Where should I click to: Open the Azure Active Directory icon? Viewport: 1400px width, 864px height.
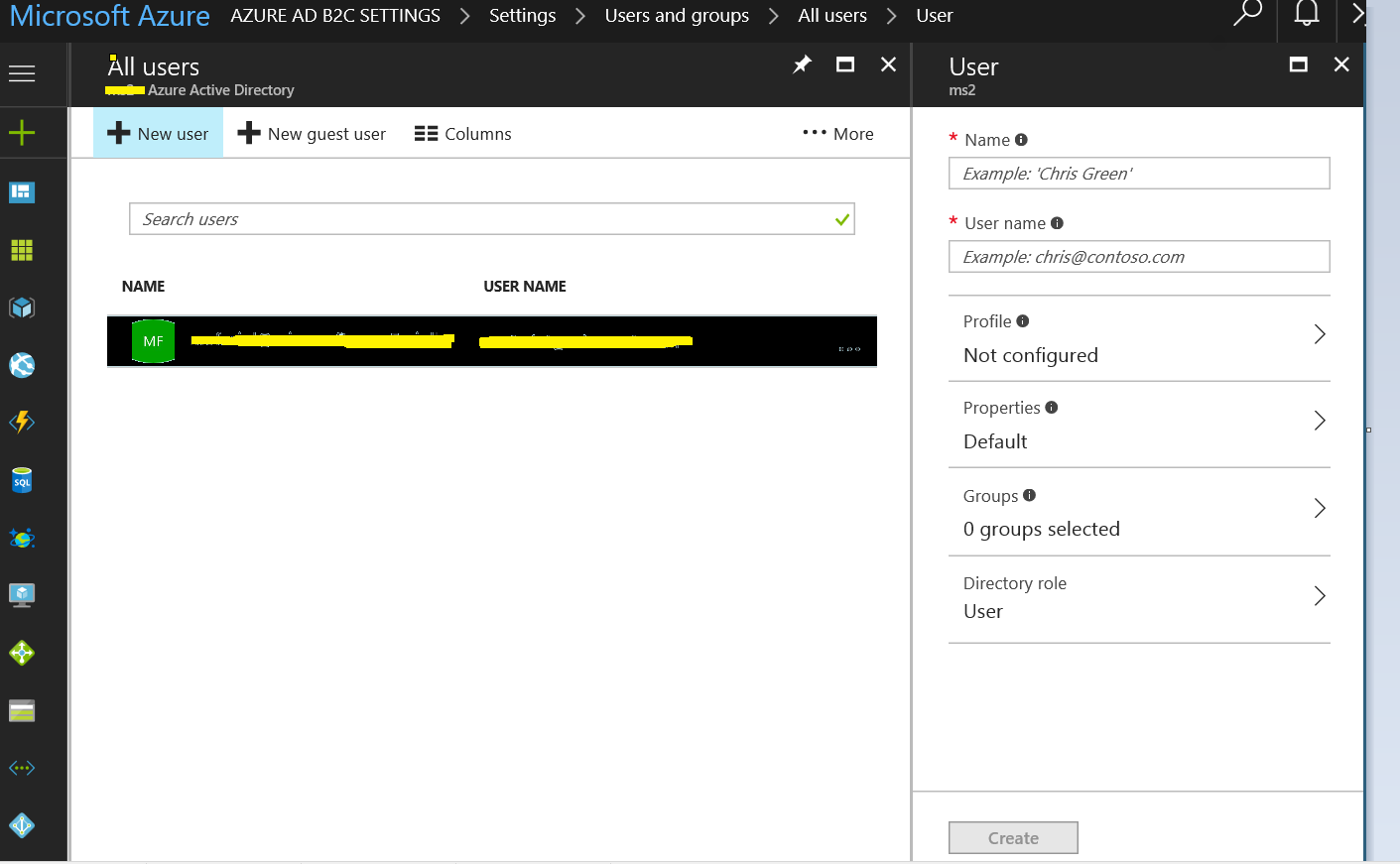tap(22, 825)
